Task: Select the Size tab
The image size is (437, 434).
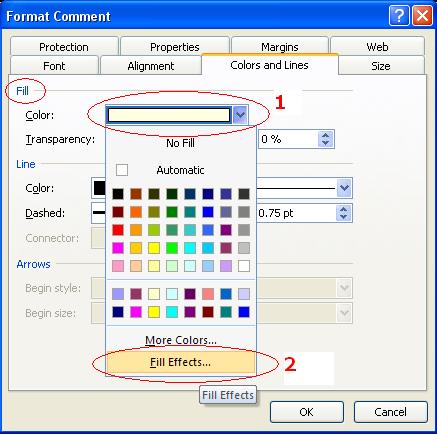Action: pyautogui.click(x=381, y=66)
